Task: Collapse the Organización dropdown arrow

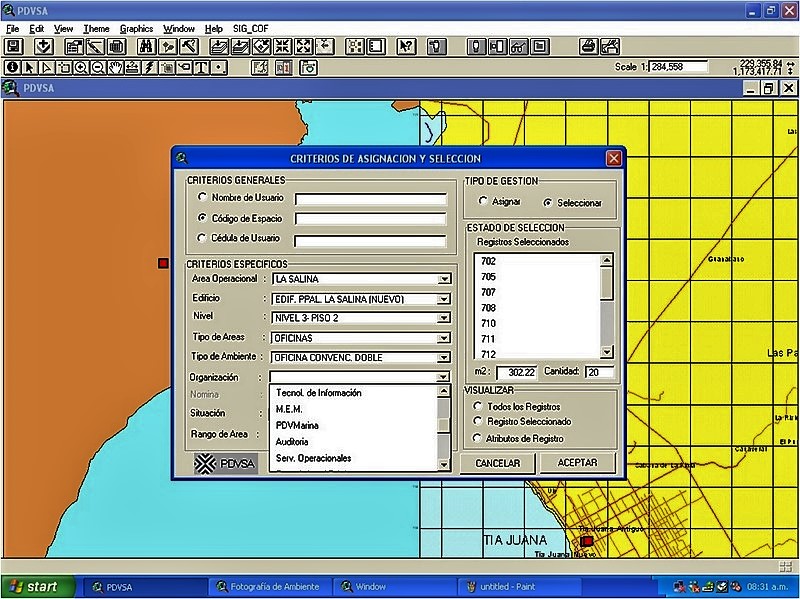Action: pos(444,377)
